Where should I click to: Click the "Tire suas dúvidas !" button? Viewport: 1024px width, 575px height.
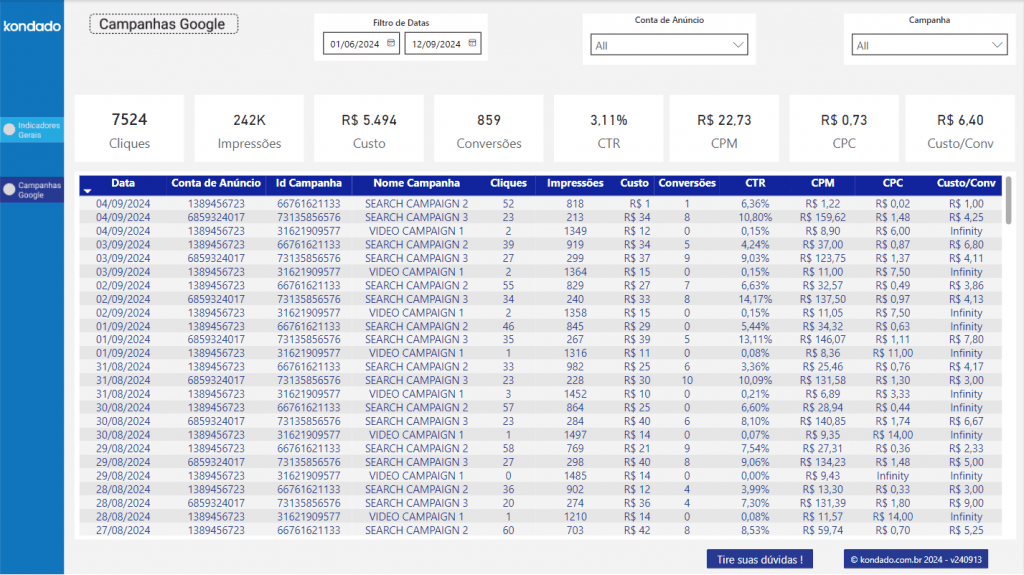[759, 559]
